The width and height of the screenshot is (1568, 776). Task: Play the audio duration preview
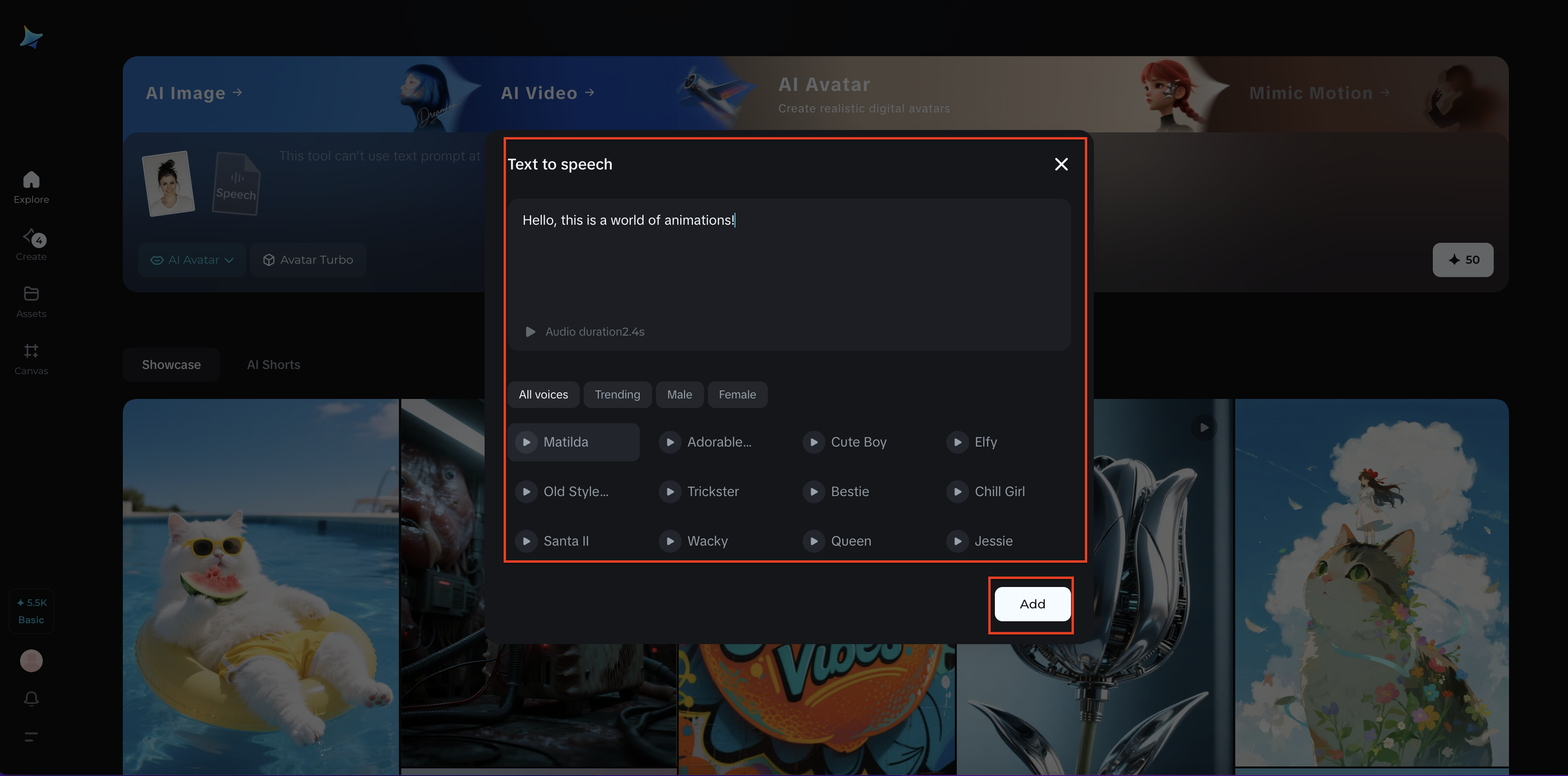(530, 332)
